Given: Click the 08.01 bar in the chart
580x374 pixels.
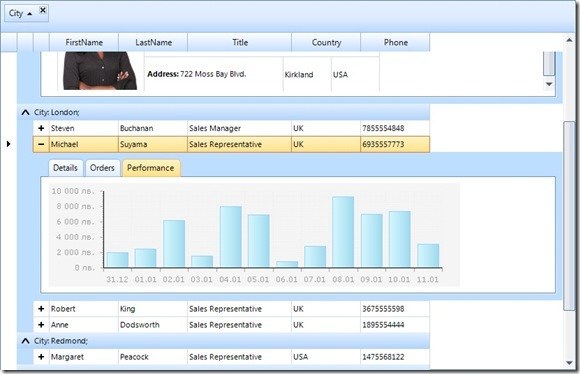Looking at the screenshot, I should click(x=343, y=232).
